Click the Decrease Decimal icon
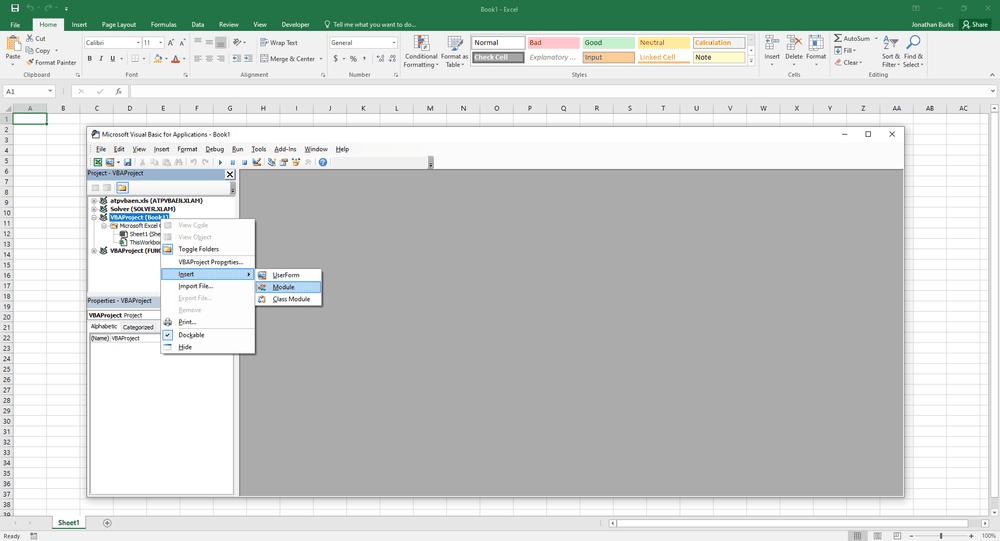The image size is (1000, 541). click(392, 59)
